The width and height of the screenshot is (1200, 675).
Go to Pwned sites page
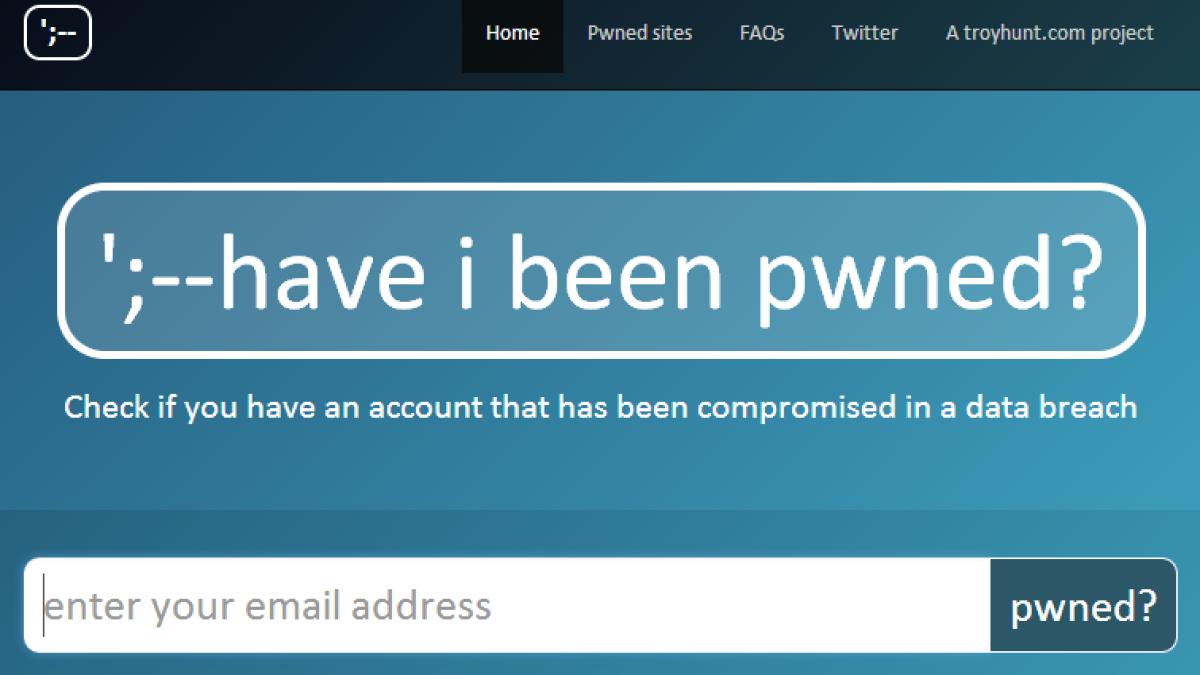pos(640,33)
